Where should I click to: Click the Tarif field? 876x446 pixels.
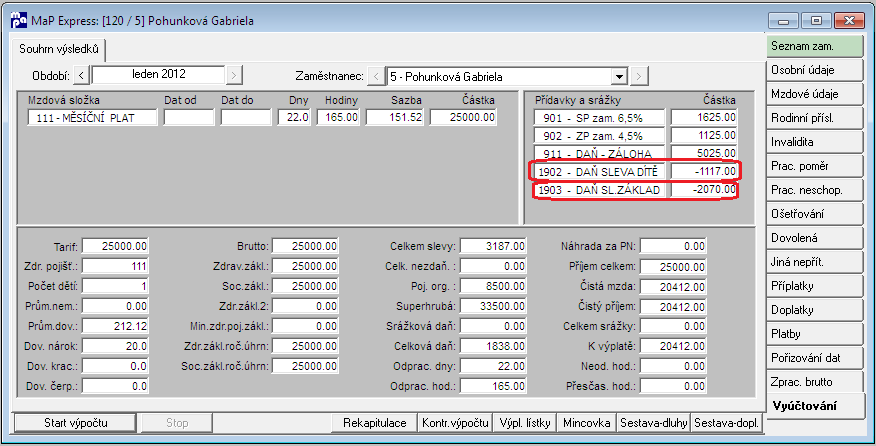(x=115, y=246)
